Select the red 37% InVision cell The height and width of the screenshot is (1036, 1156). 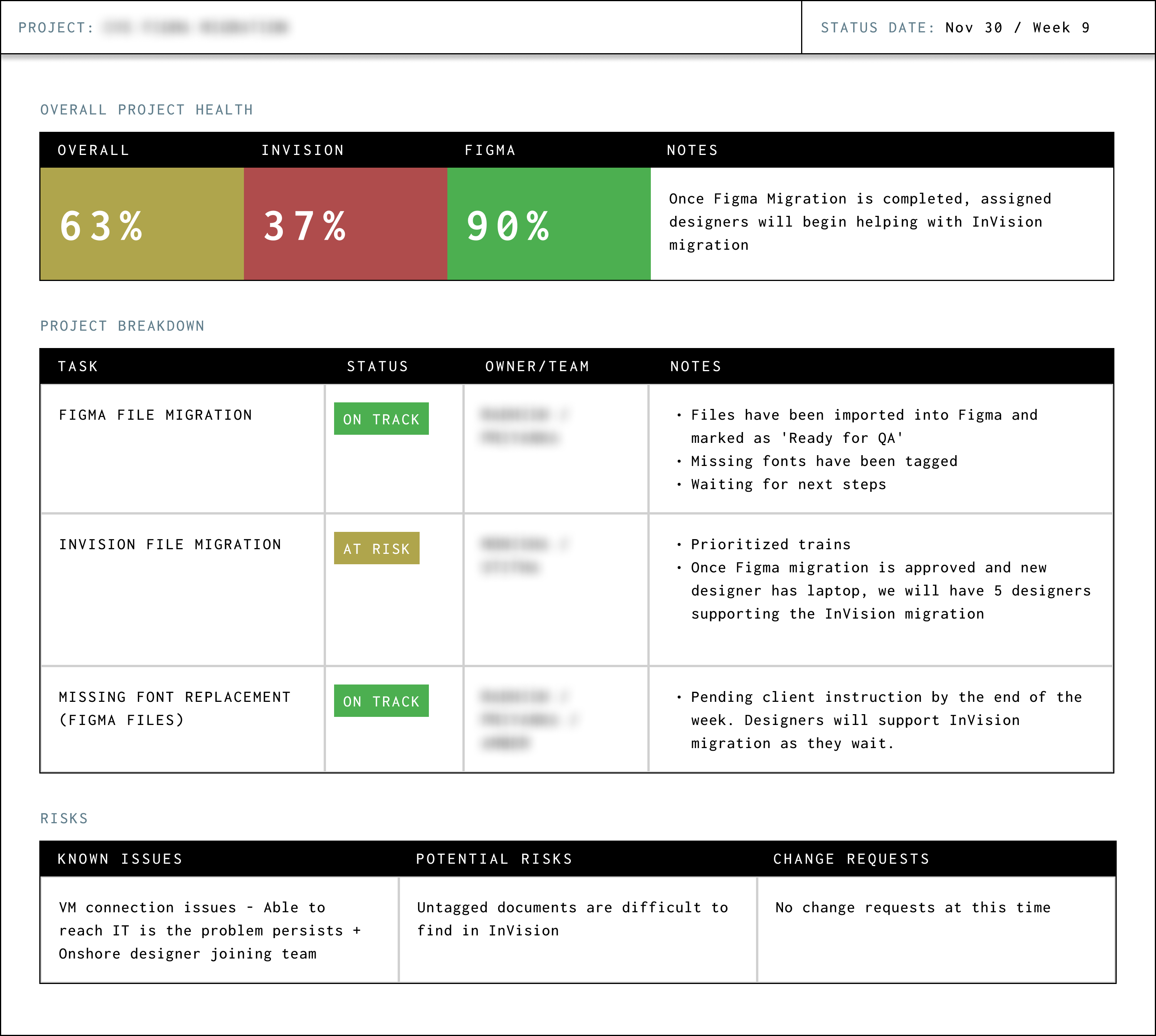(x=345, y=224)
